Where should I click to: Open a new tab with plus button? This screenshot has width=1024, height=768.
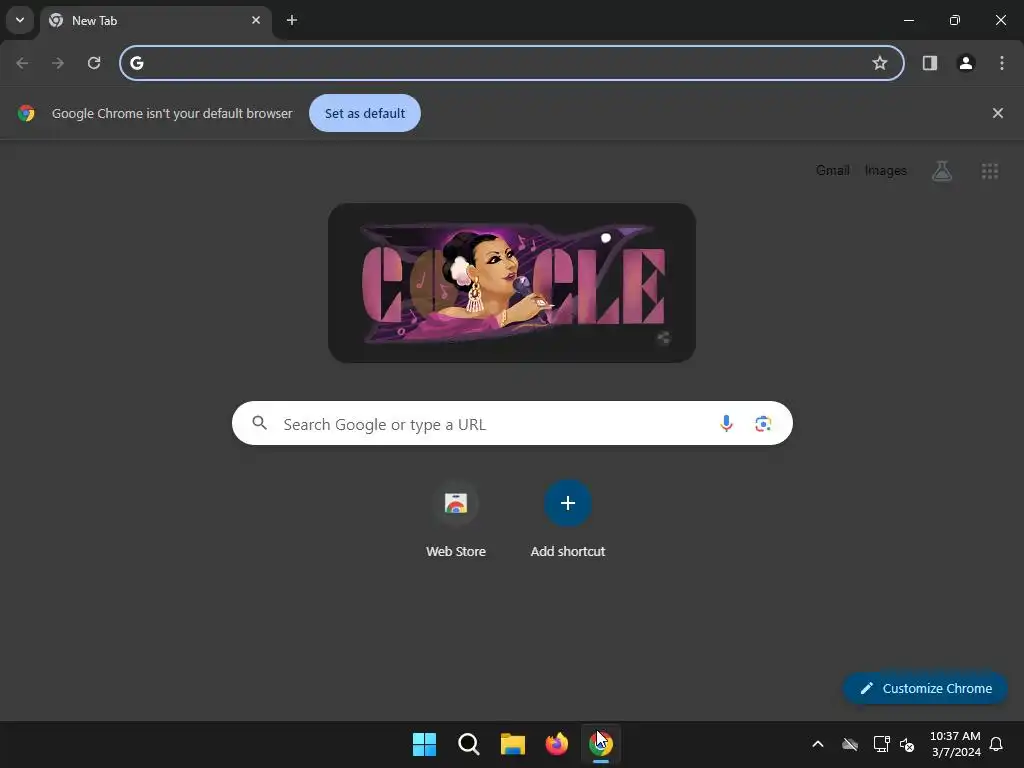click(x=292, y=20)
